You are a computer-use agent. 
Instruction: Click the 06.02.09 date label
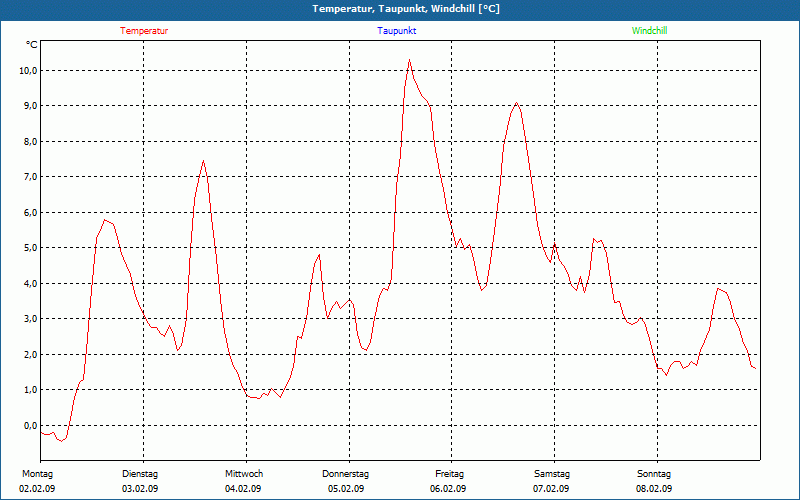pos(448,489)
